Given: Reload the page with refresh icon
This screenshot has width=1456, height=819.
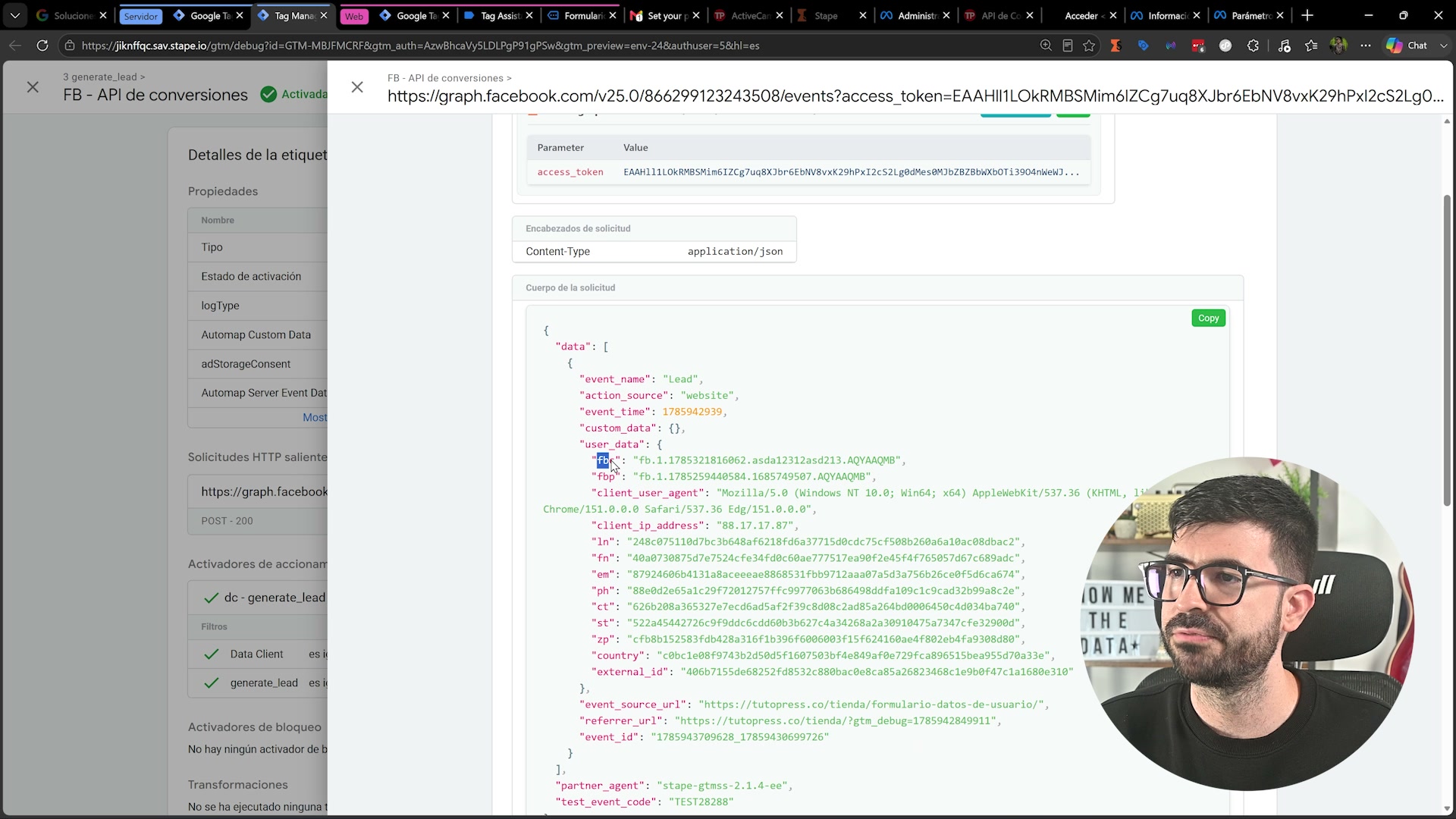Looking at the screenshot, I should point(42,45).
